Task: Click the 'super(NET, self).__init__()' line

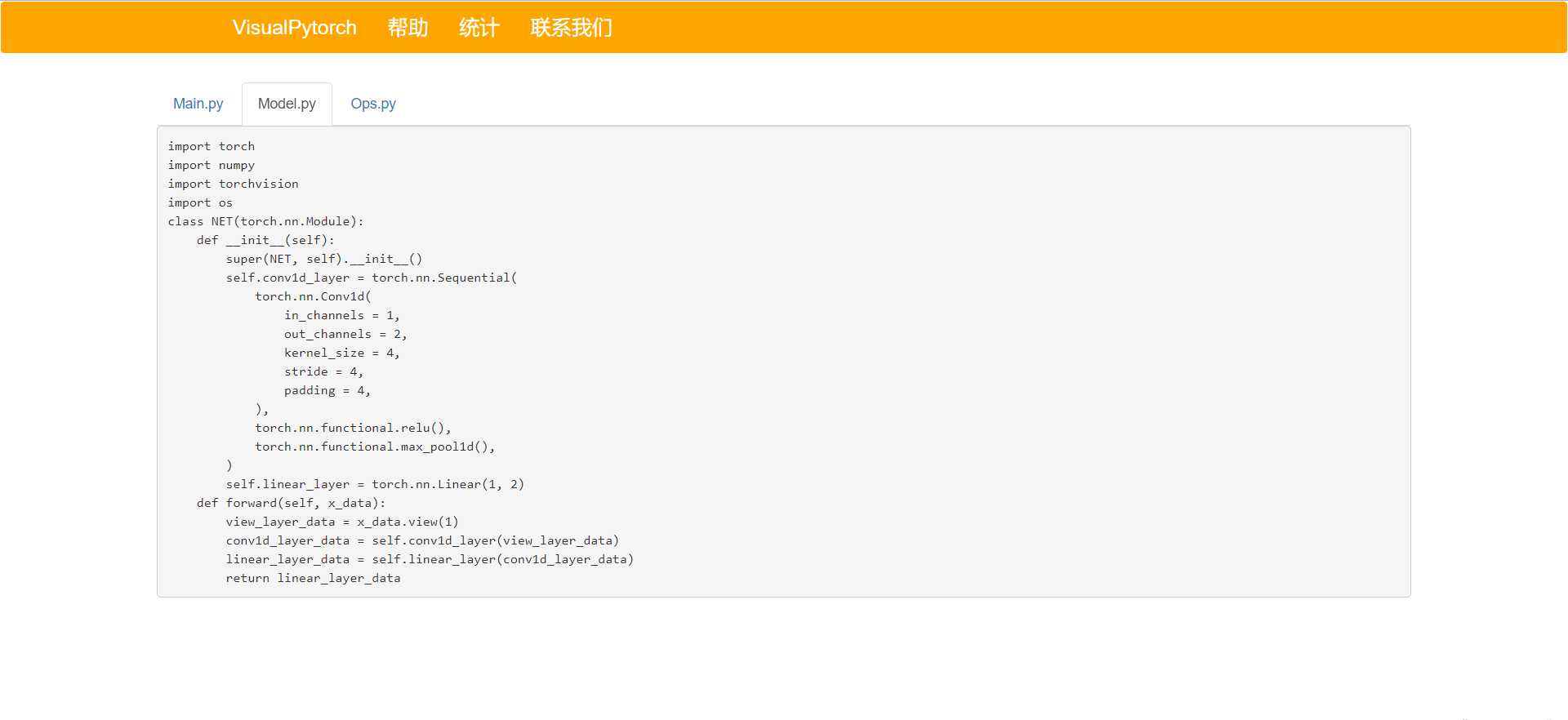Action: coord(324,259)
